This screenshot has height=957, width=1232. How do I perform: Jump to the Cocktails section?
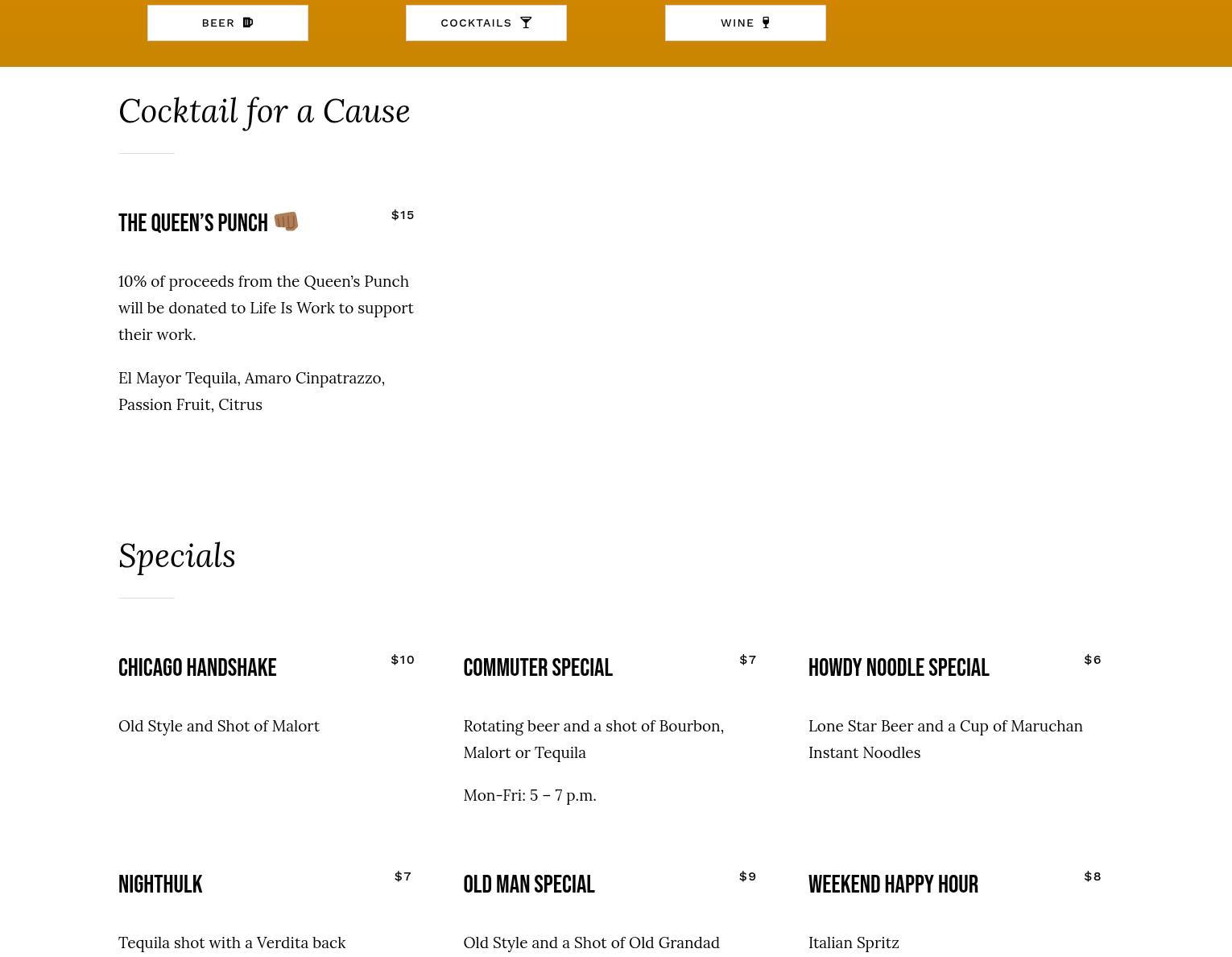[x=486, y=23]
